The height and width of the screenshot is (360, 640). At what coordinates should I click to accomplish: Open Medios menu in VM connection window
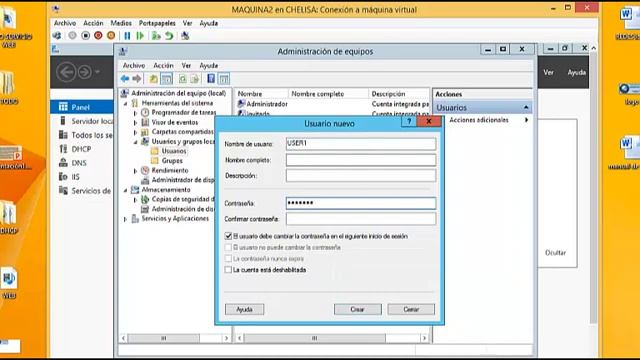[121, 23]
